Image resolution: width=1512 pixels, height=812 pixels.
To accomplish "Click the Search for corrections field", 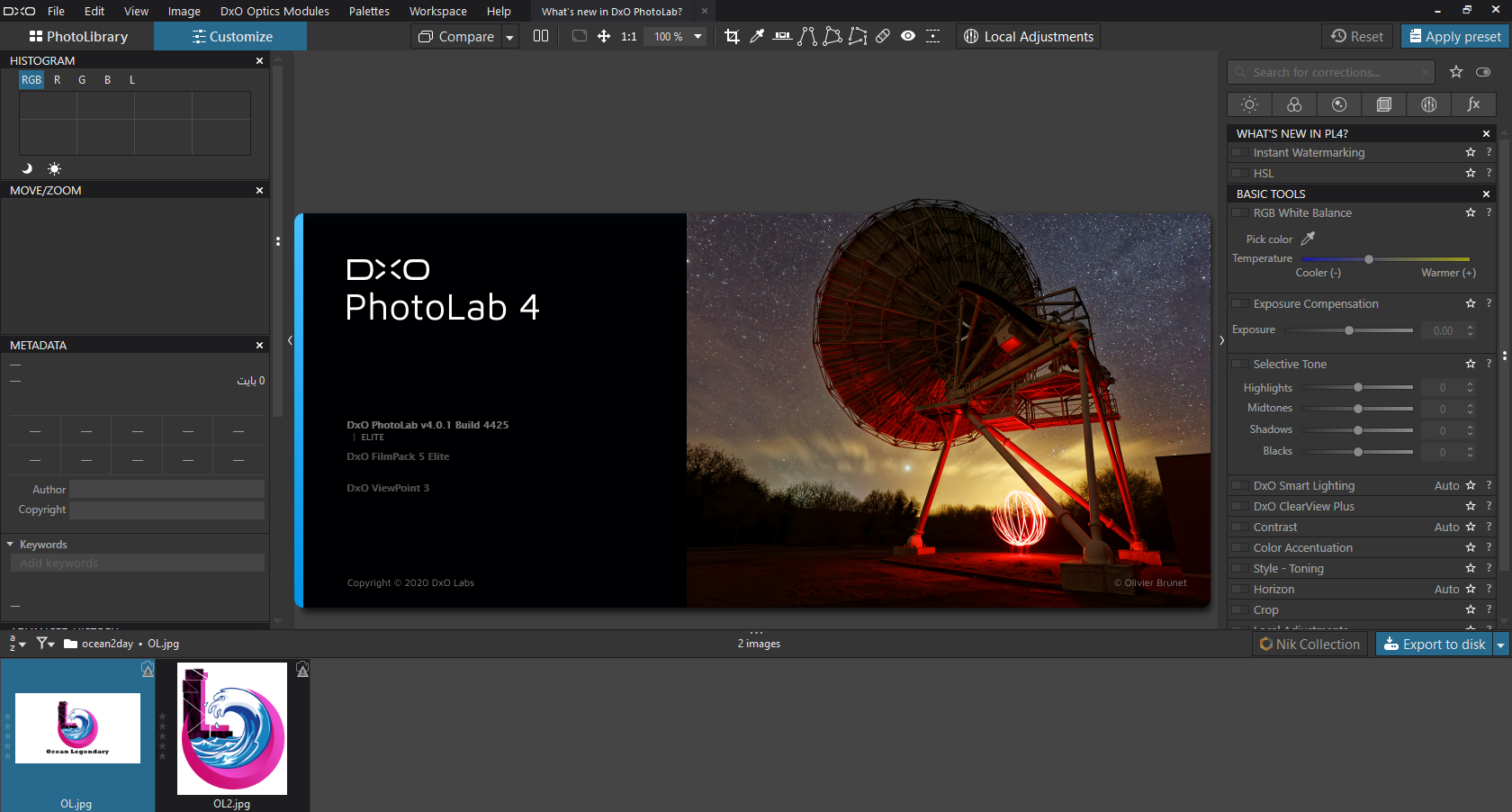I will click(1331, 72).
